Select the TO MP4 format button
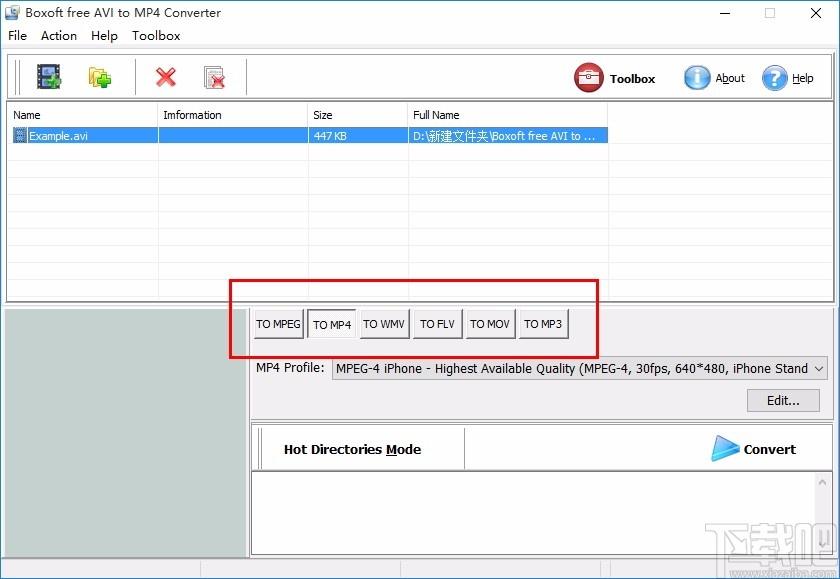The height and width of the screenshot is (579, 840). tap(332, 325)
